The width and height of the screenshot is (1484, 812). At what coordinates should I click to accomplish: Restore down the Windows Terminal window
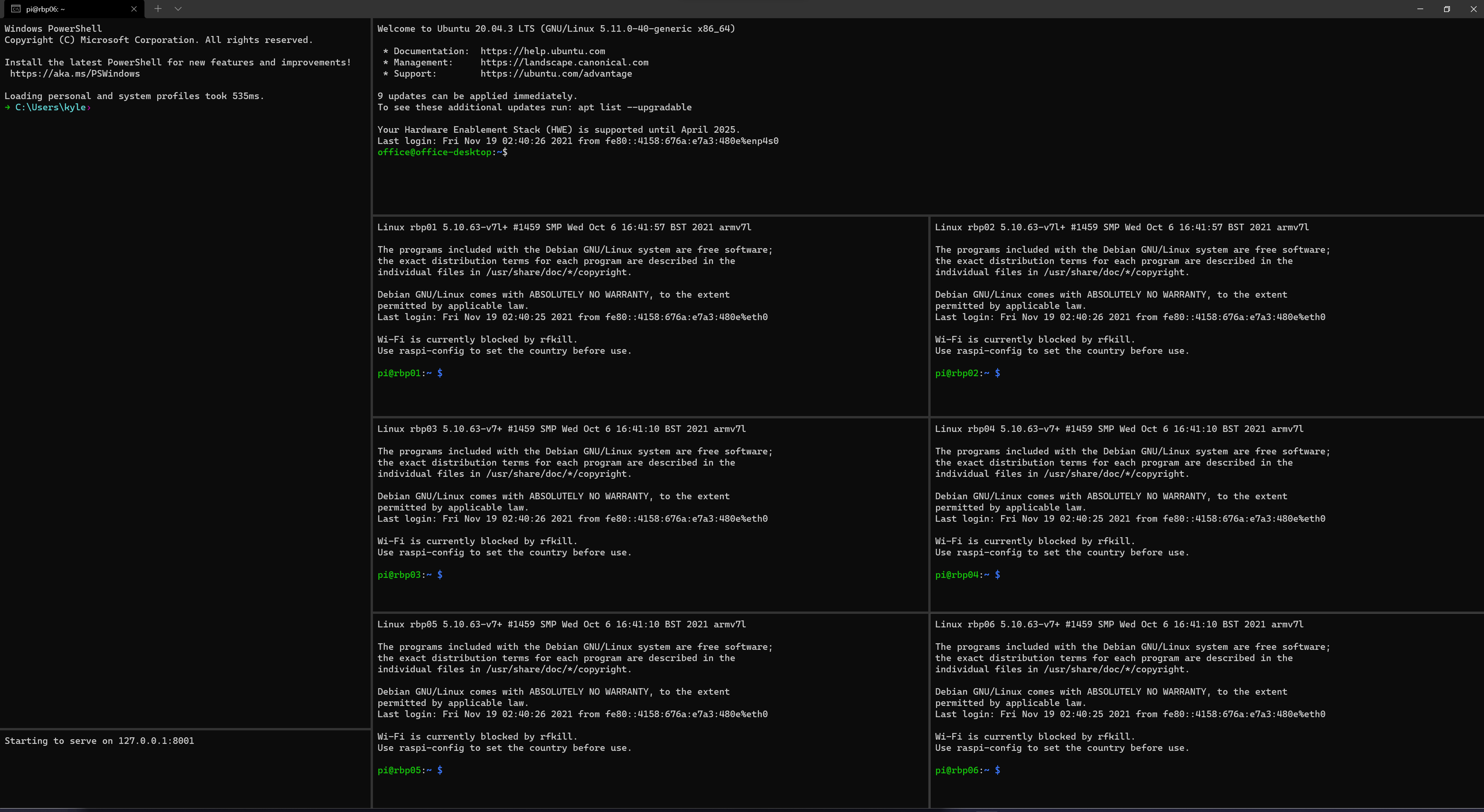(x=1446, y=9)
